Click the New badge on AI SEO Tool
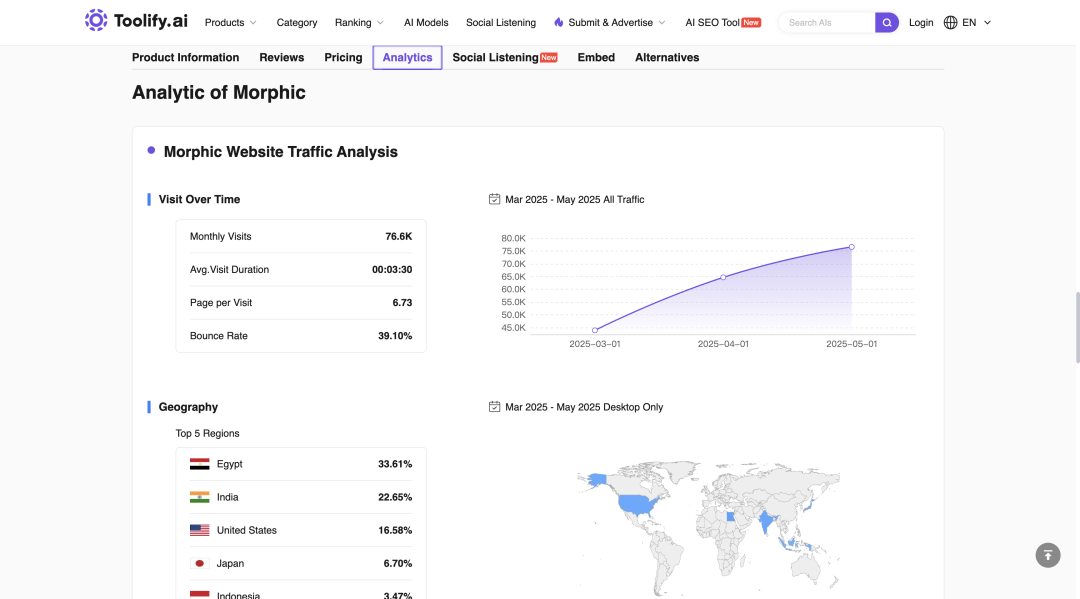This screenshot has height=599, width=1080. pos(751,22)
